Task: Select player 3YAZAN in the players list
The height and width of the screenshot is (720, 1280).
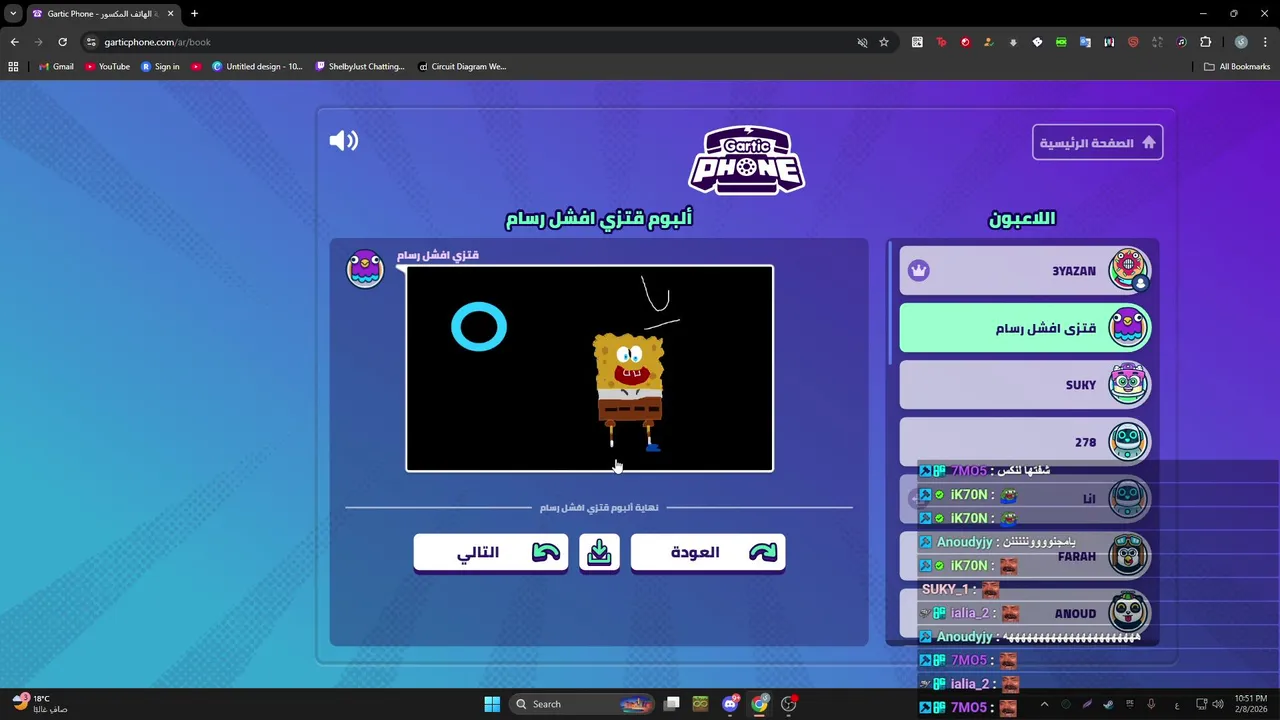Action: click(1025, 271)
